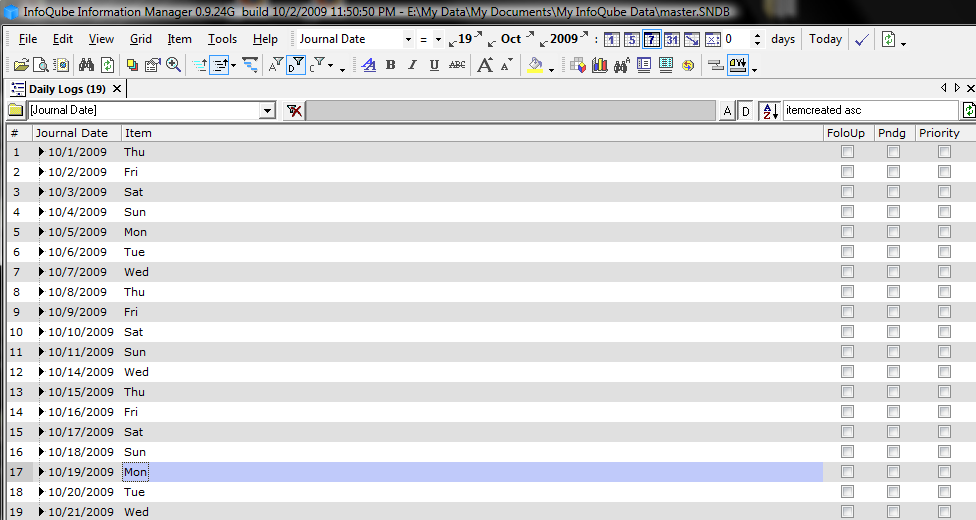Click the print preview magnifier page icon
The height and width of the screenshot is (520, 976).
point(40,65)
